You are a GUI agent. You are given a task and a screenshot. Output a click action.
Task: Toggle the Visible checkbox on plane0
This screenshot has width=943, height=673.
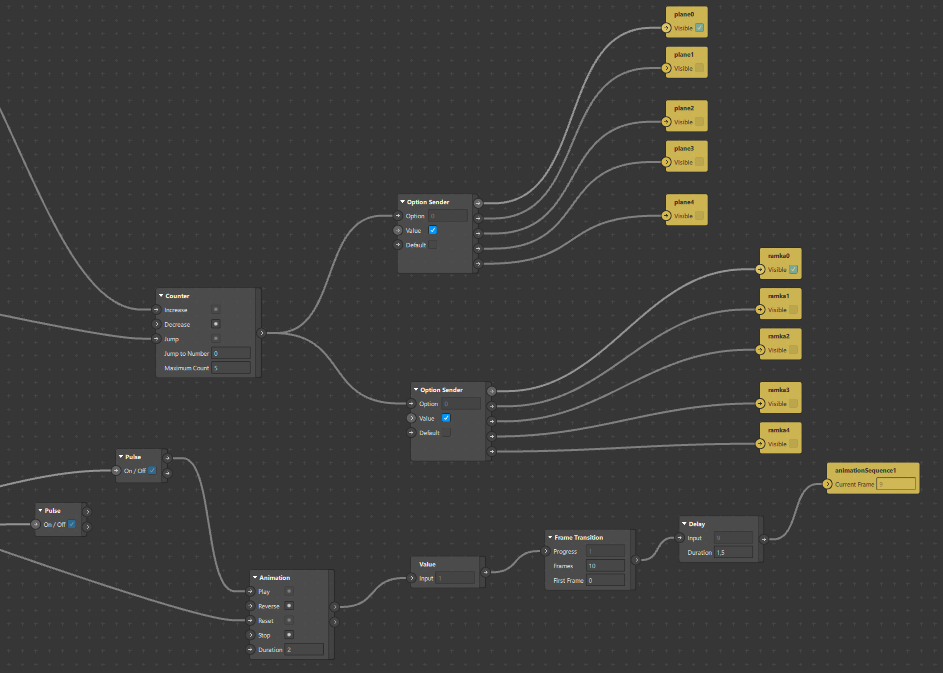pyautogui.click(x=700, y=28)
